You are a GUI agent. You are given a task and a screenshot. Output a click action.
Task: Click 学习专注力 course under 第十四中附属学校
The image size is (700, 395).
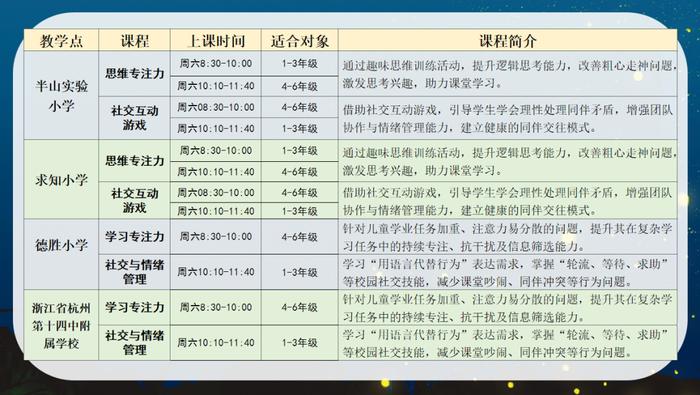point(134,308)
